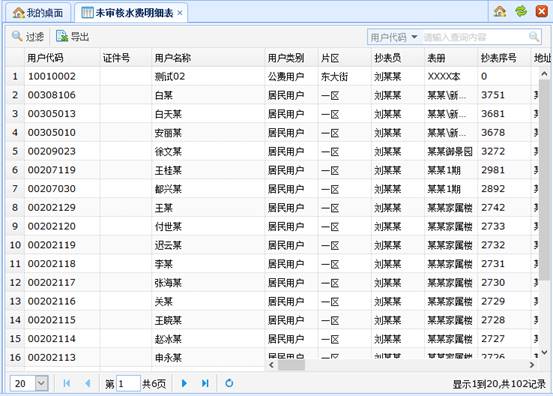
Task: Sort by the 用户类别 column header
Action: click(x=291, y=57)
